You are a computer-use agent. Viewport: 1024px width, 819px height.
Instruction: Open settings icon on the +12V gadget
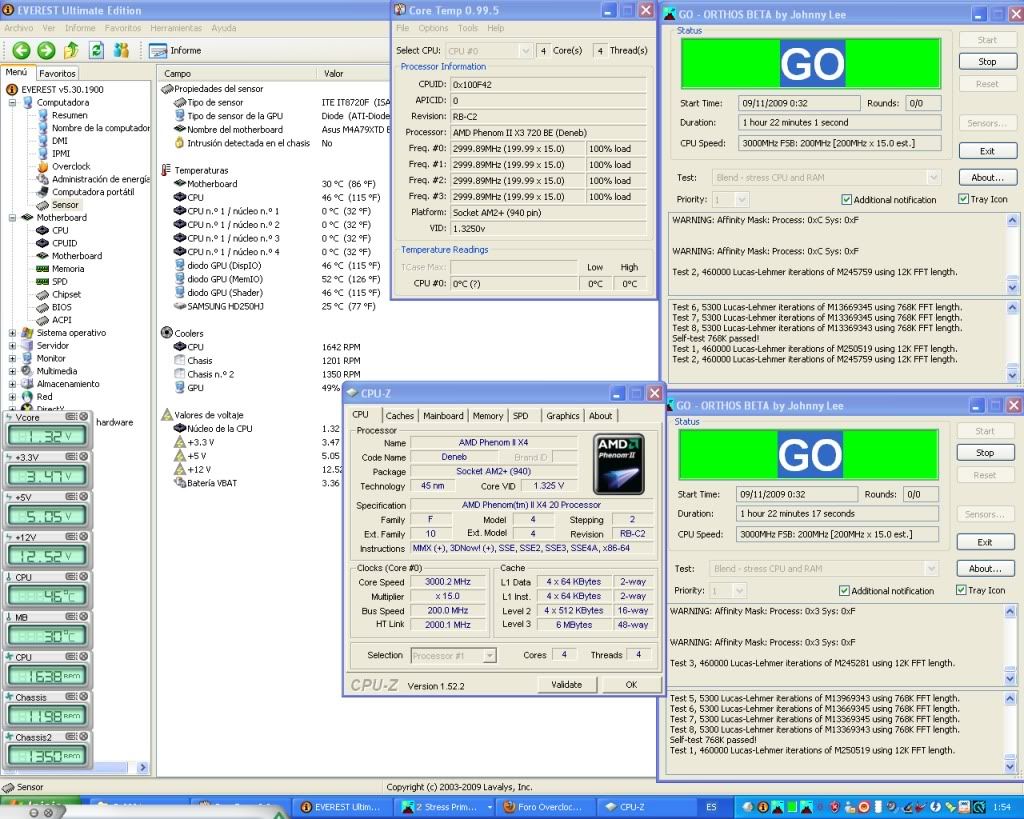click(x=71, y=537)
